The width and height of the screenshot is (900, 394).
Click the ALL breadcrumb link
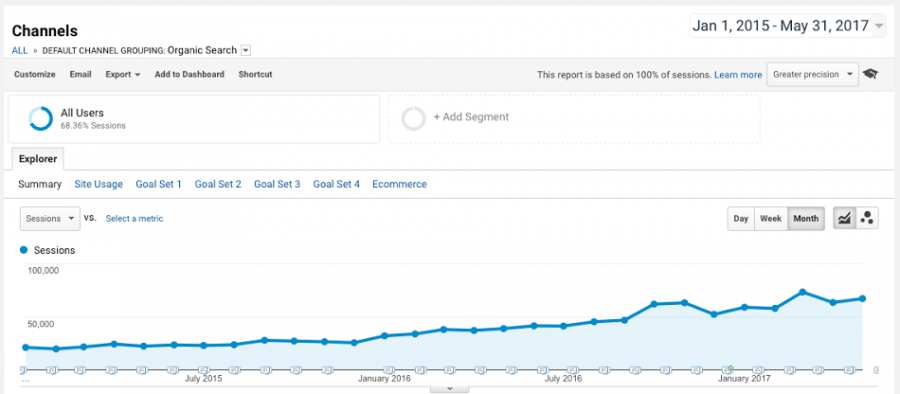coord(20,51)
